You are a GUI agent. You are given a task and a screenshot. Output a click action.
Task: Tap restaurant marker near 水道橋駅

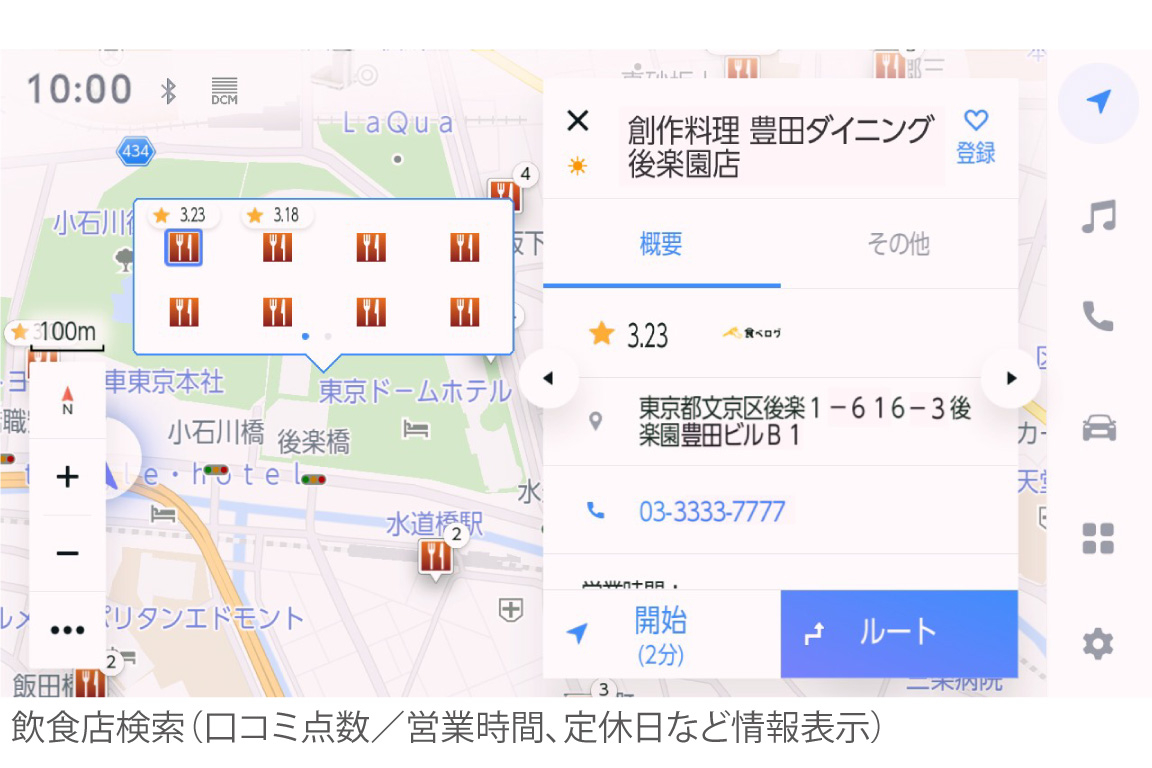point(436,558)
